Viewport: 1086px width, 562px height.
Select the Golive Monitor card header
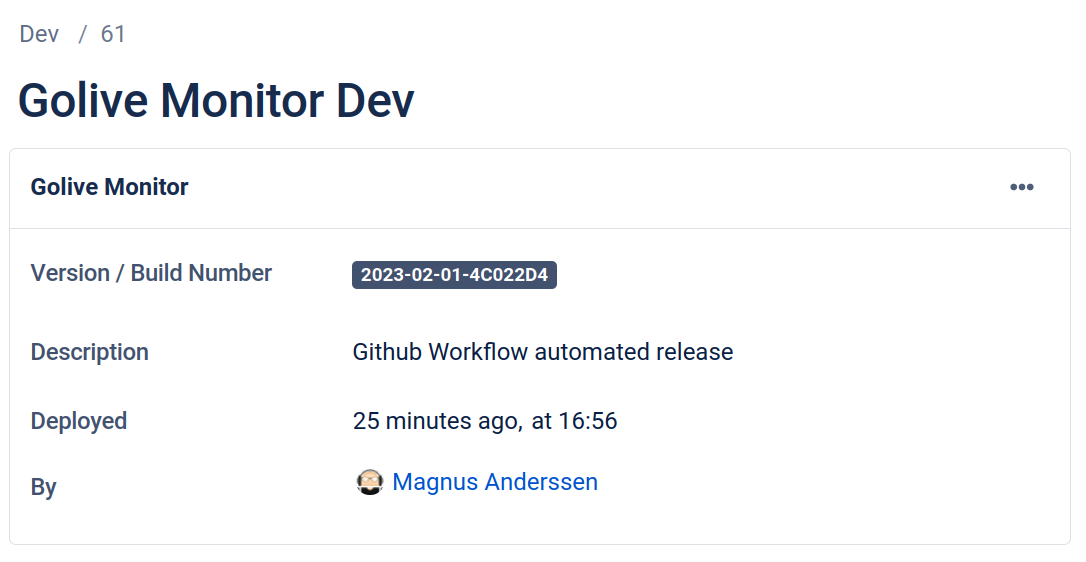(x=110, y=187)
